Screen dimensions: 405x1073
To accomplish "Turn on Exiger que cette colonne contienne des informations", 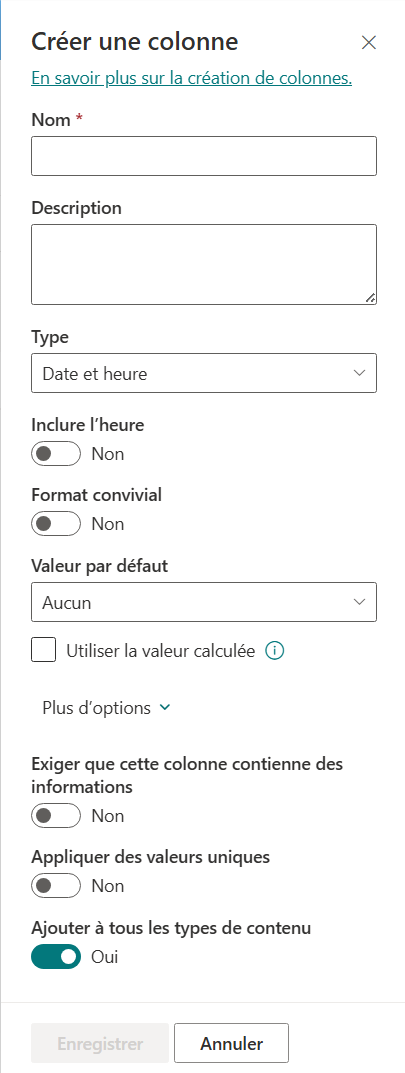I will 56,816.
